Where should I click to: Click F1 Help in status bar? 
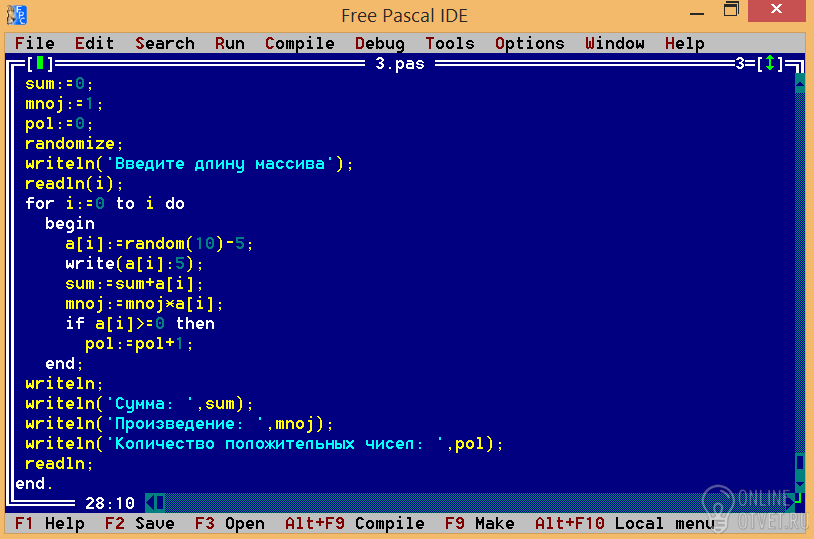pyautogui.click(x=49, y=523)
